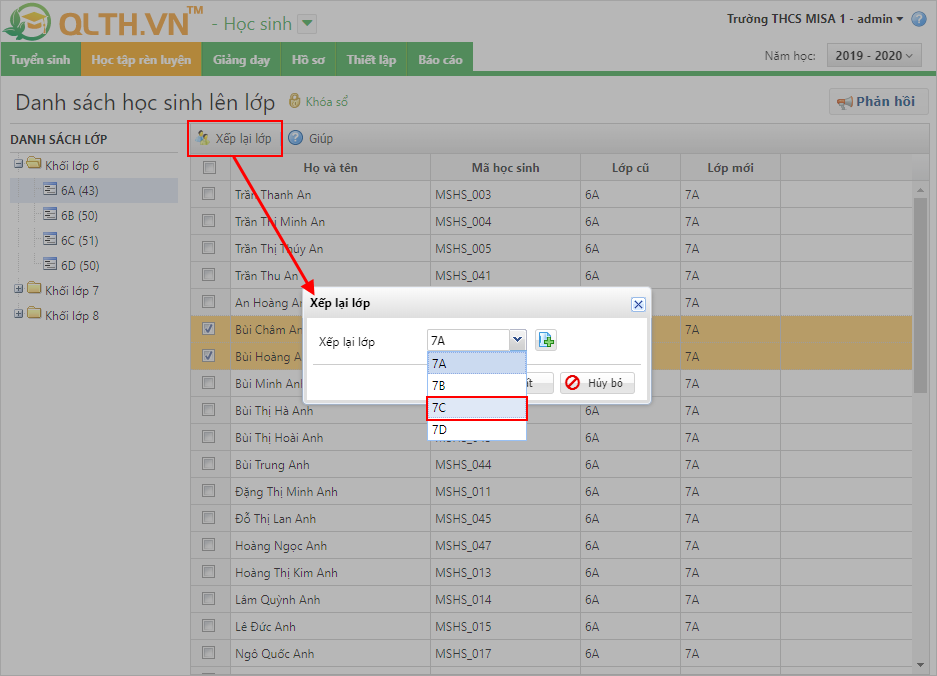Viewport: 937px width, 676px height.
Task: Click the student list scrollbar thumb
Action: click(x=920, y=295)
